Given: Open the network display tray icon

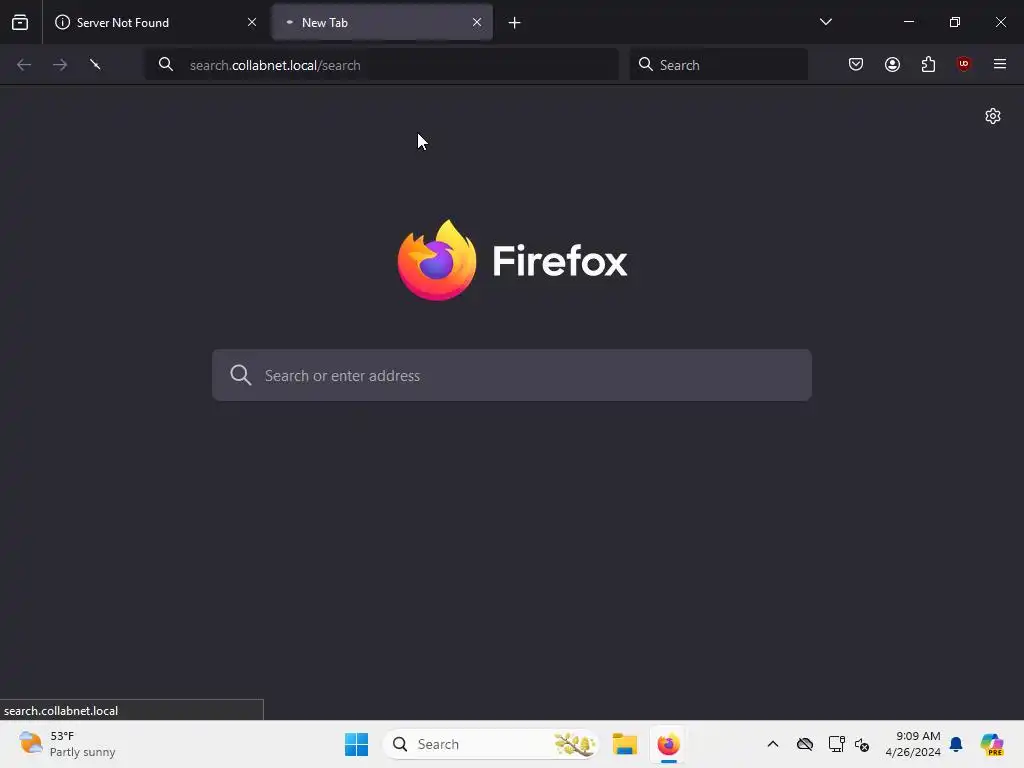Looking at the screenshot, I should coord(837,744).
